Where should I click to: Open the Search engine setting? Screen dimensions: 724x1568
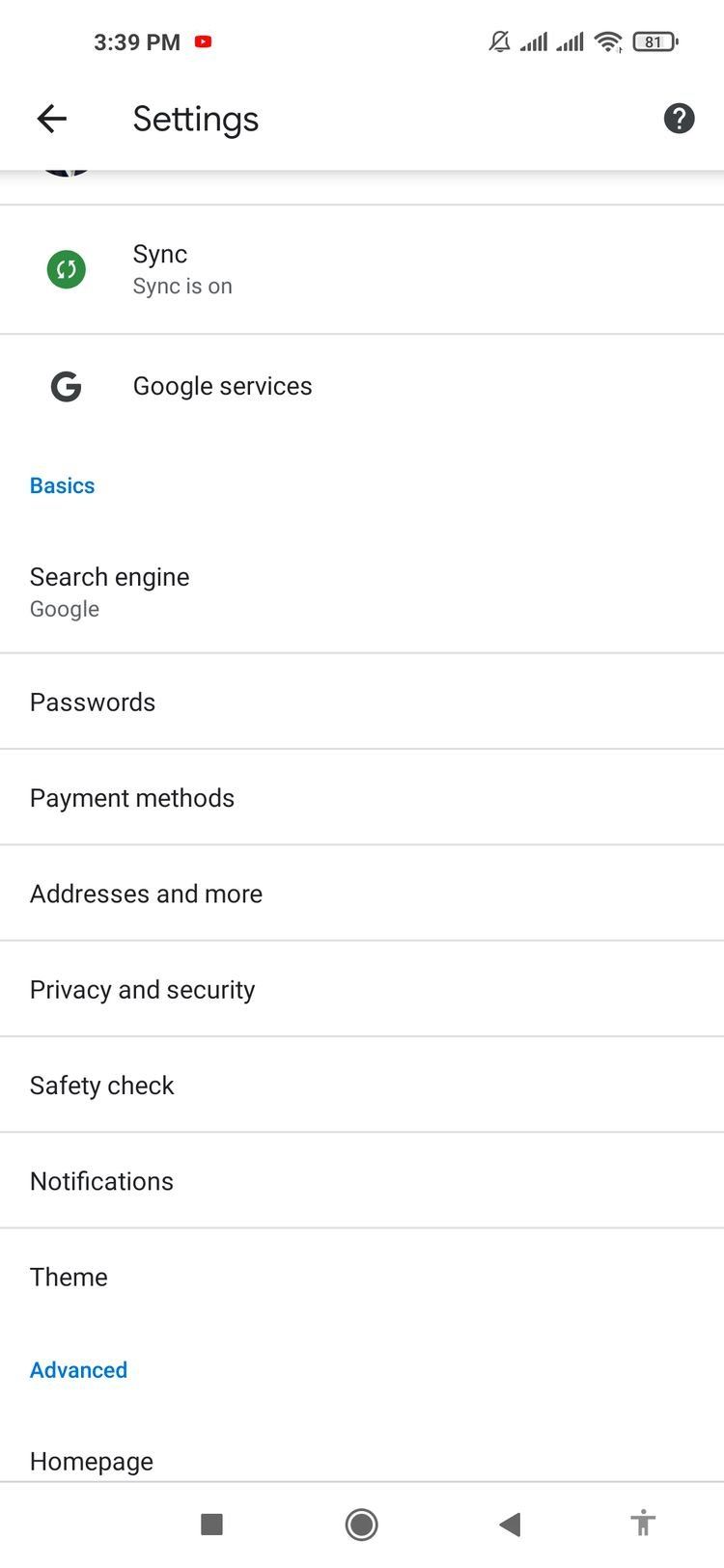pyautogui.click(x=110, y=591)
